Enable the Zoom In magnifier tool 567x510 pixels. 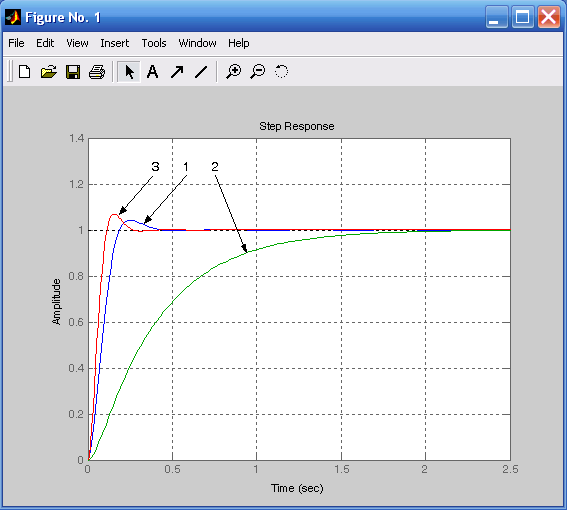[234, 72]
